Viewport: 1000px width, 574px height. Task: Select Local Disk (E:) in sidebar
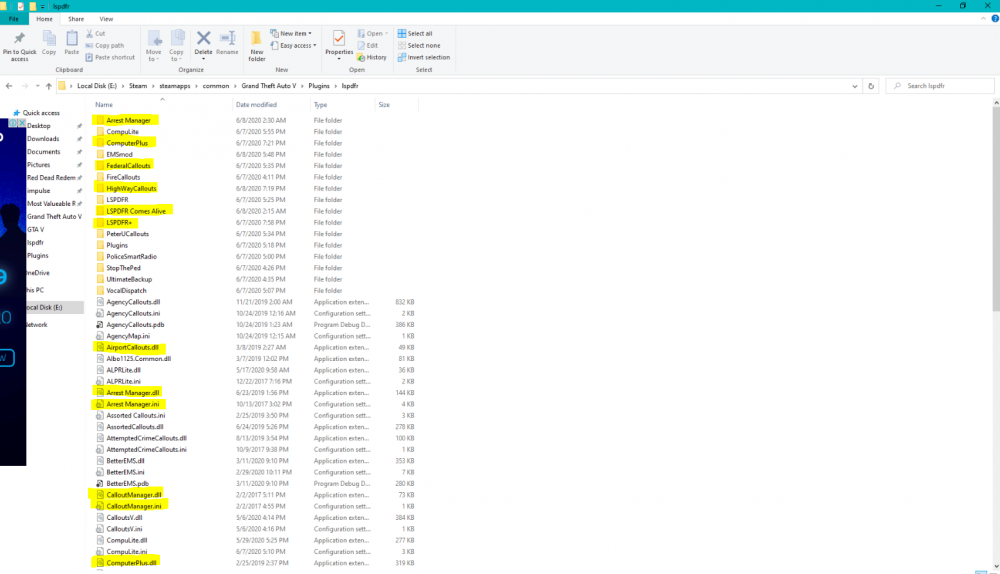point(44,307)
